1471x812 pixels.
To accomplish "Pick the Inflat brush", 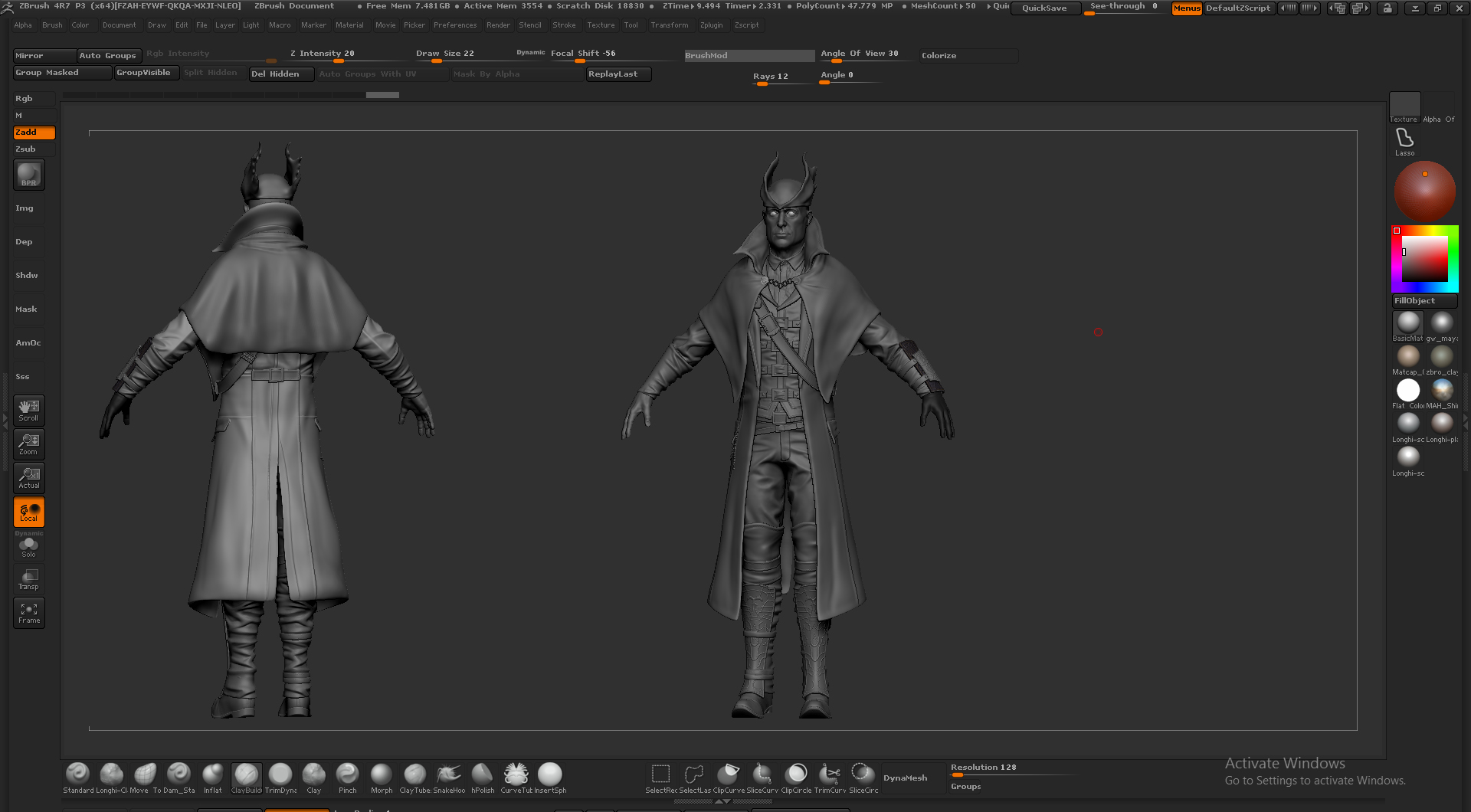I will (212, 778).
